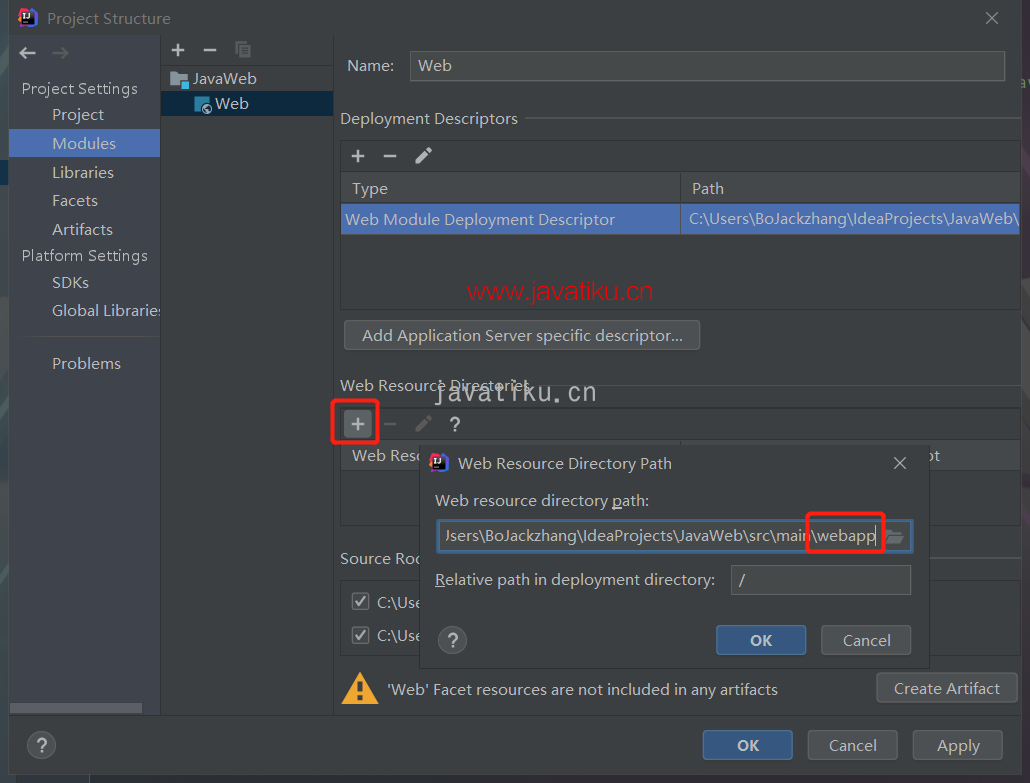1030x783 pixels.
Task: Select the Web facet in the module tree
Action: coord(247,104)
